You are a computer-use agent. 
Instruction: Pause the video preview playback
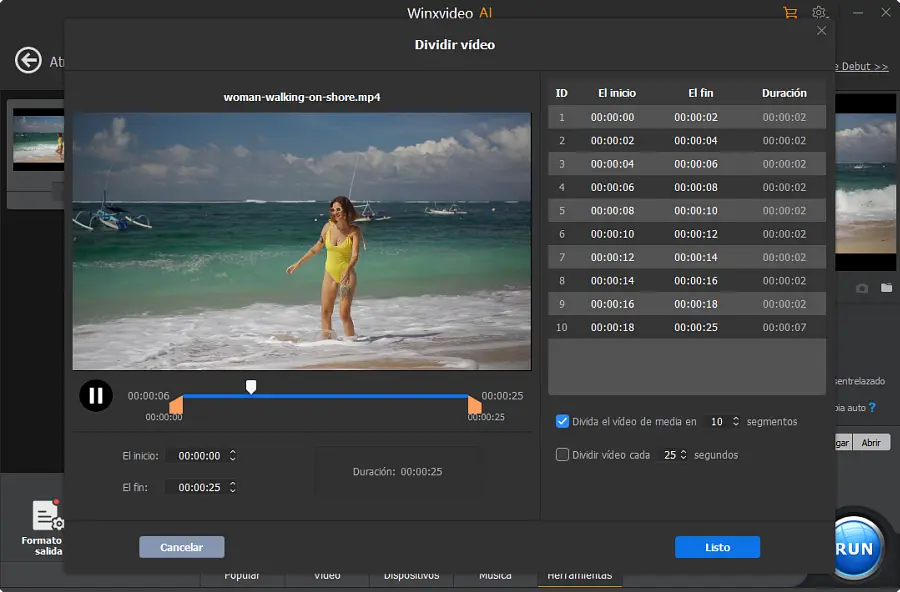(x=96, y=395)
